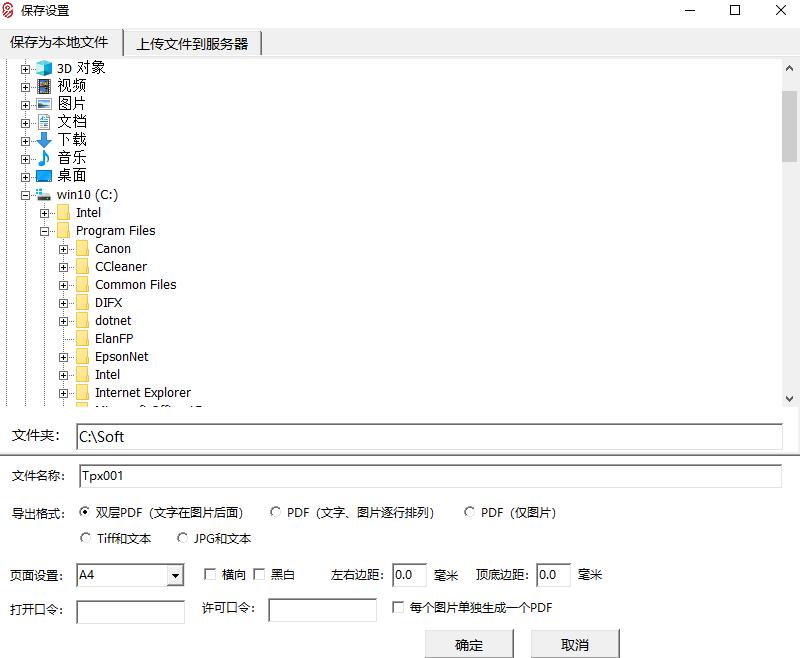Select the dotnet folder label
800x658 pixels.
tap(113, 321)
